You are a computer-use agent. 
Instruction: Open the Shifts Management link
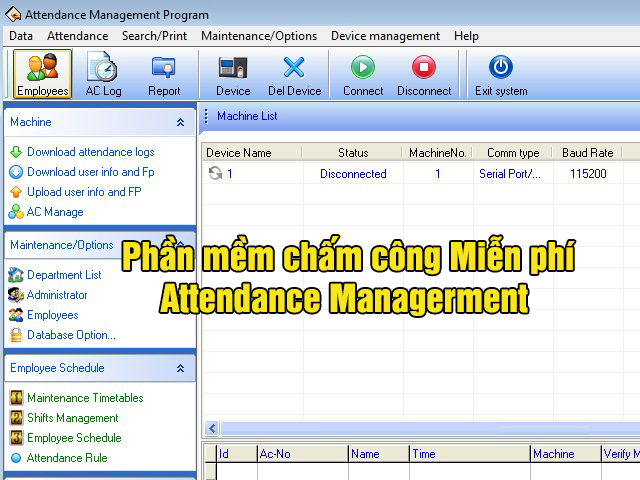73,418
